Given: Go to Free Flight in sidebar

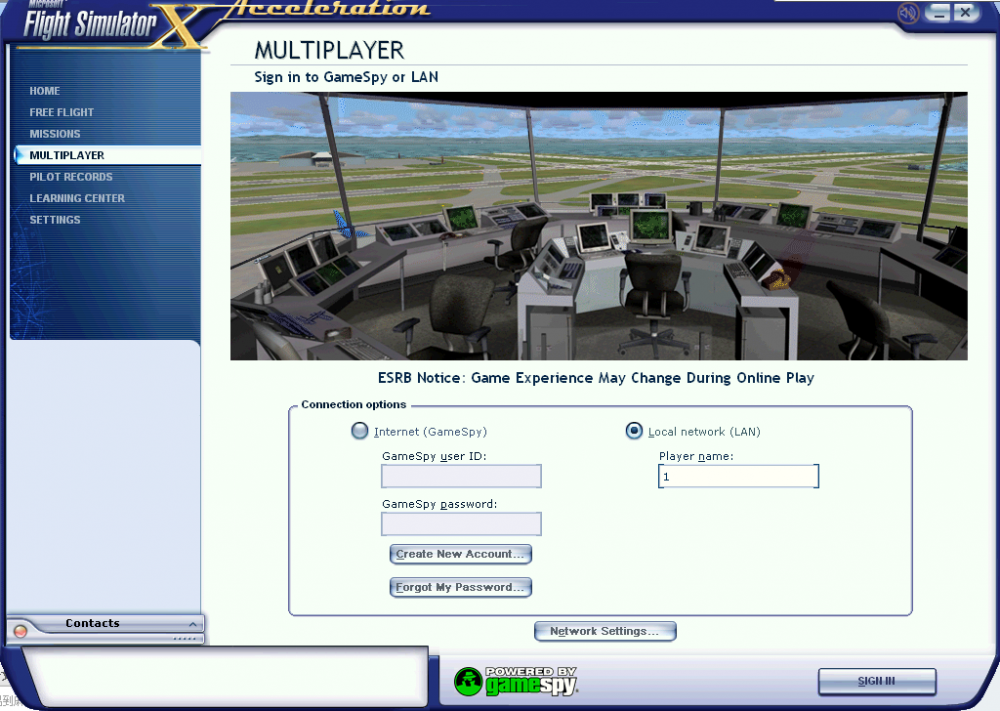Looking at the screenshot, I should click(x=62, y=113).
